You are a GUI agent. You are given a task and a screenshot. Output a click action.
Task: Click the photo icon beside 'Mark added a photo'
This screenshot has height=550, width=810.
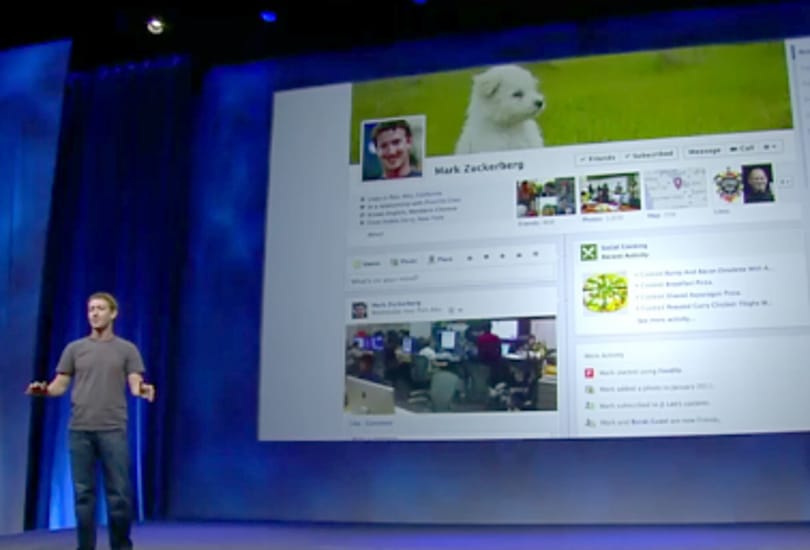[x=589, y=389]
